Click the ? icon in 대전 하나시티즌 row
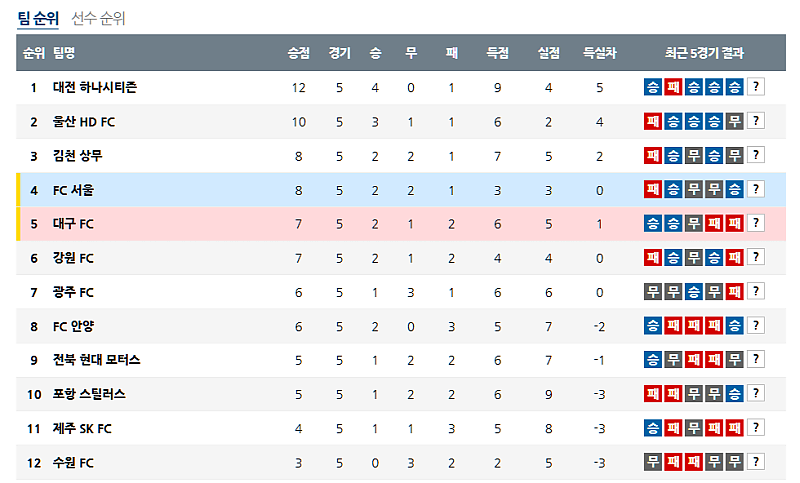 pos(756,87)
